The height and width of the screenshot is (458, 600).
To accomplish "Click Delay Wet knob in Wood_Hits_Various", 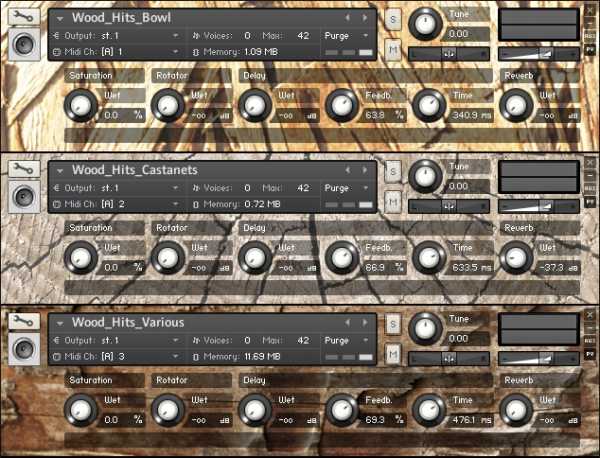I will point(255,410).
